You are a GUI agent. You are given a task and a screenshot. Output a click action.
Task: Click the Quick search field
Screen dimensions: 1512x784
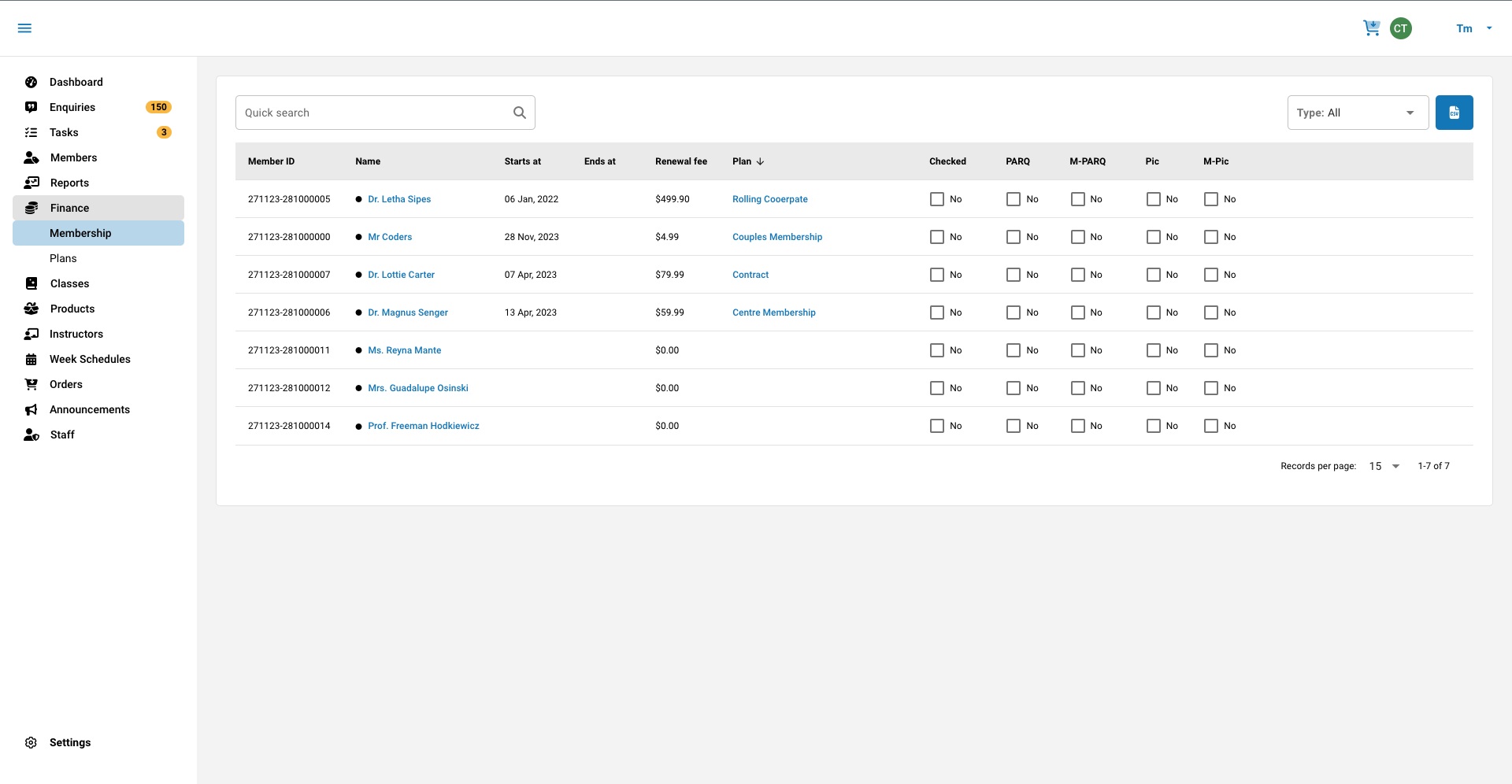pos(370,113)
